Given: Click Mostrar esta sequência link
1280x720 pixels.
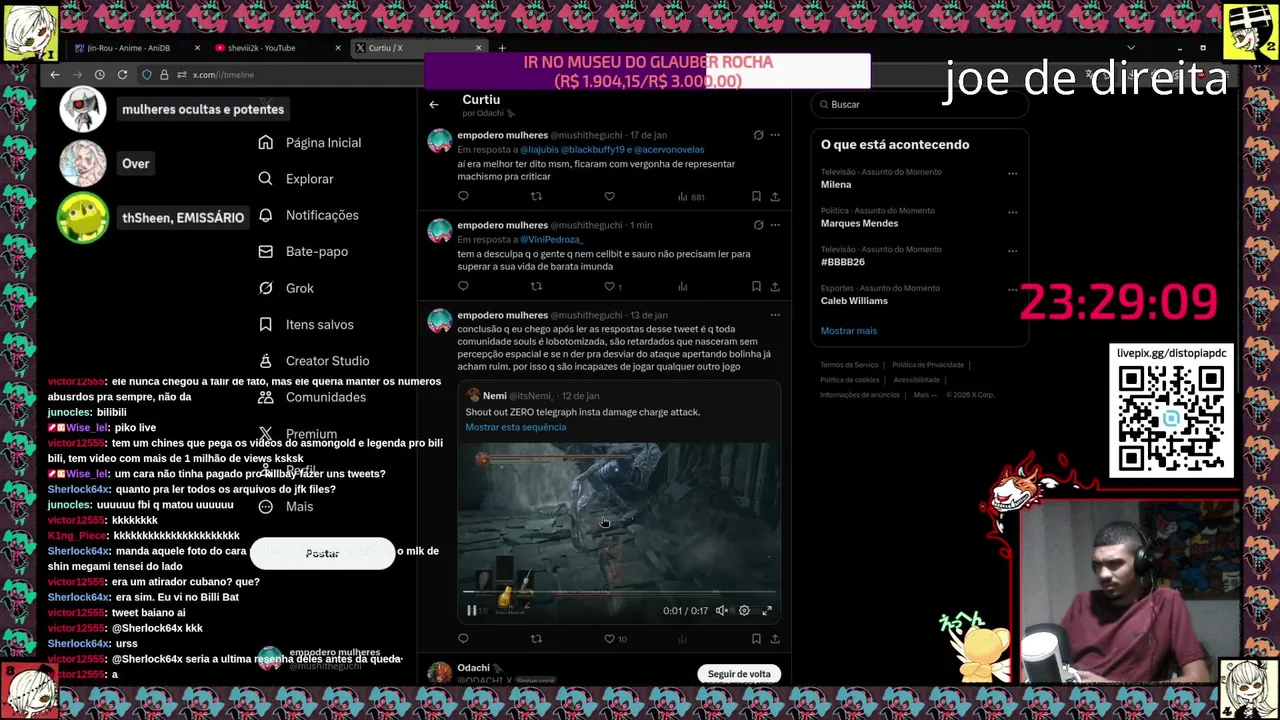Looking at the screenshot, I should pos(515,427).
